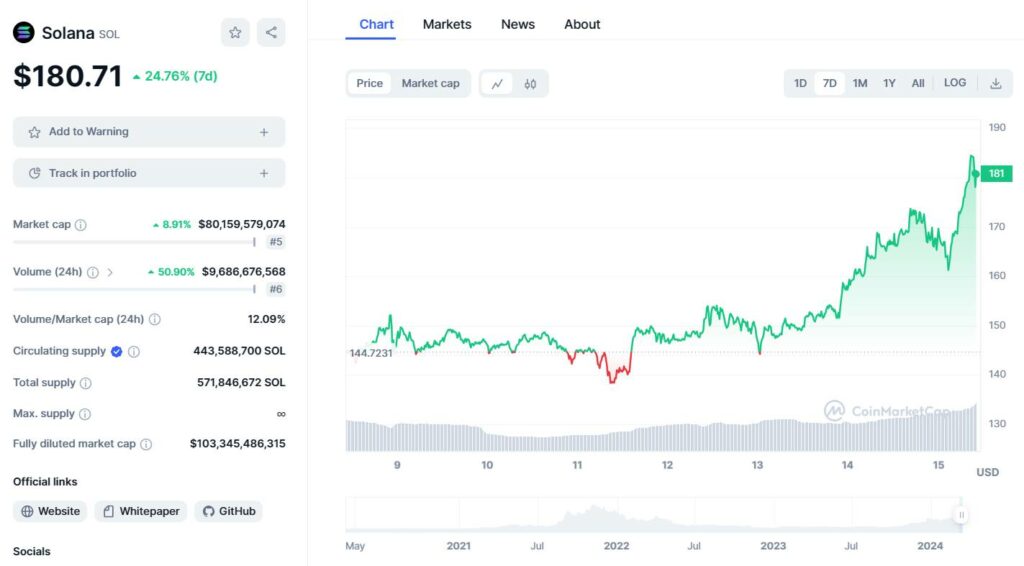
Task: Click the $180.71 price value
Action: 68,76
